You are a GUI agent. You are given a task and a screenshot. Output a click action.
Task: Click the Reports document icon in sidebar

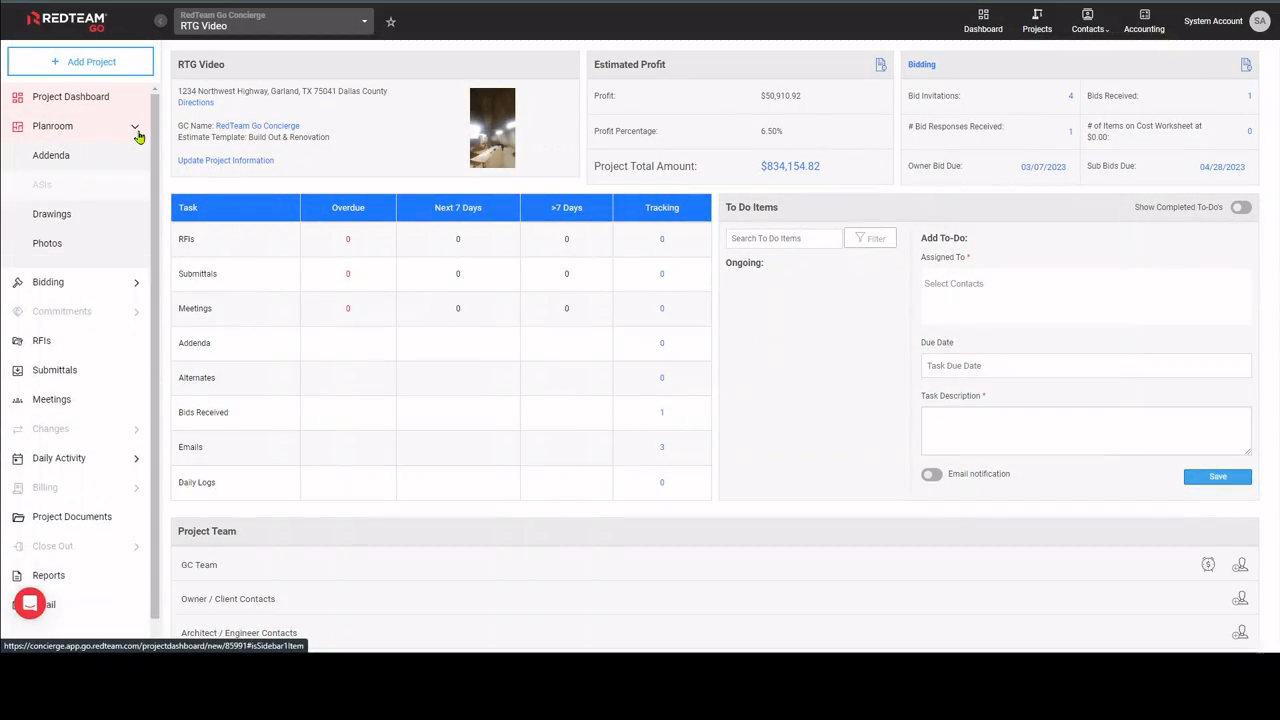click(17, 576)
